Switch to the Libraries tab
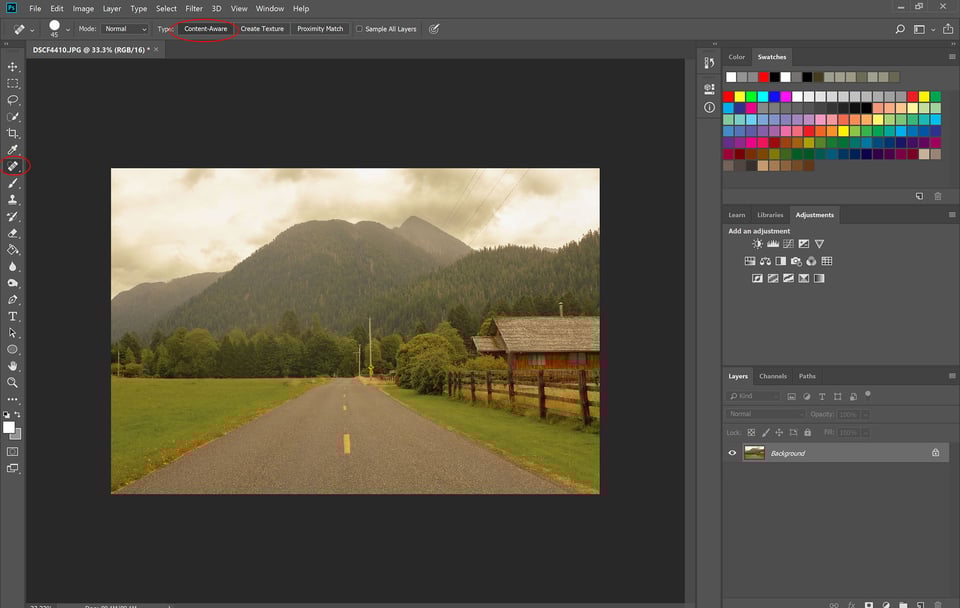 pos(770,215)
